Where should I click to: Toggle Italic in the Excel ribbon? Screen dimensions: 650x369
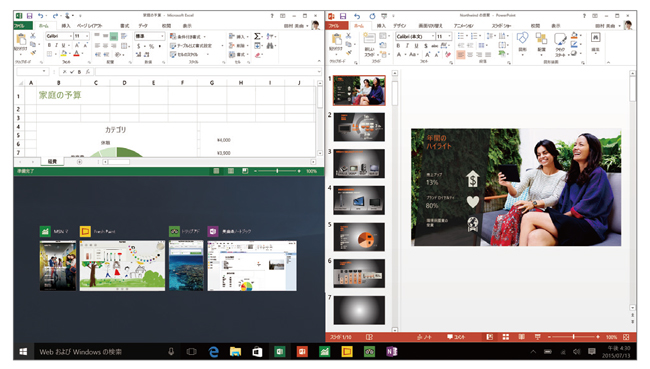click(x=56, y=45)
